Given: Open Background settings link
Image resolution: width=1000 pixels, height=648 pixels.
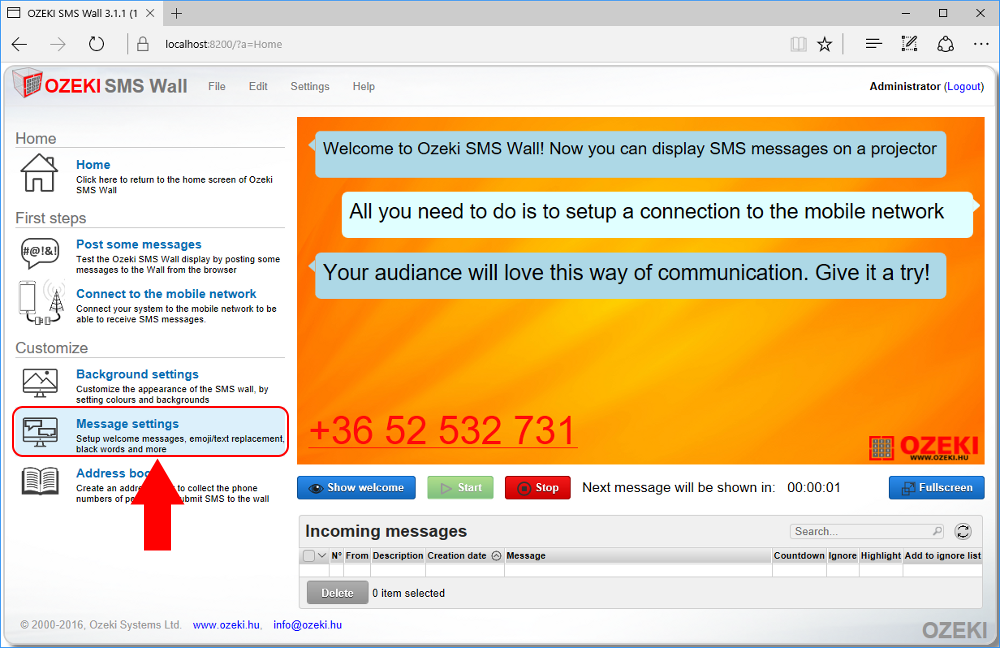Looking at the screenshot, I should 137,374.
